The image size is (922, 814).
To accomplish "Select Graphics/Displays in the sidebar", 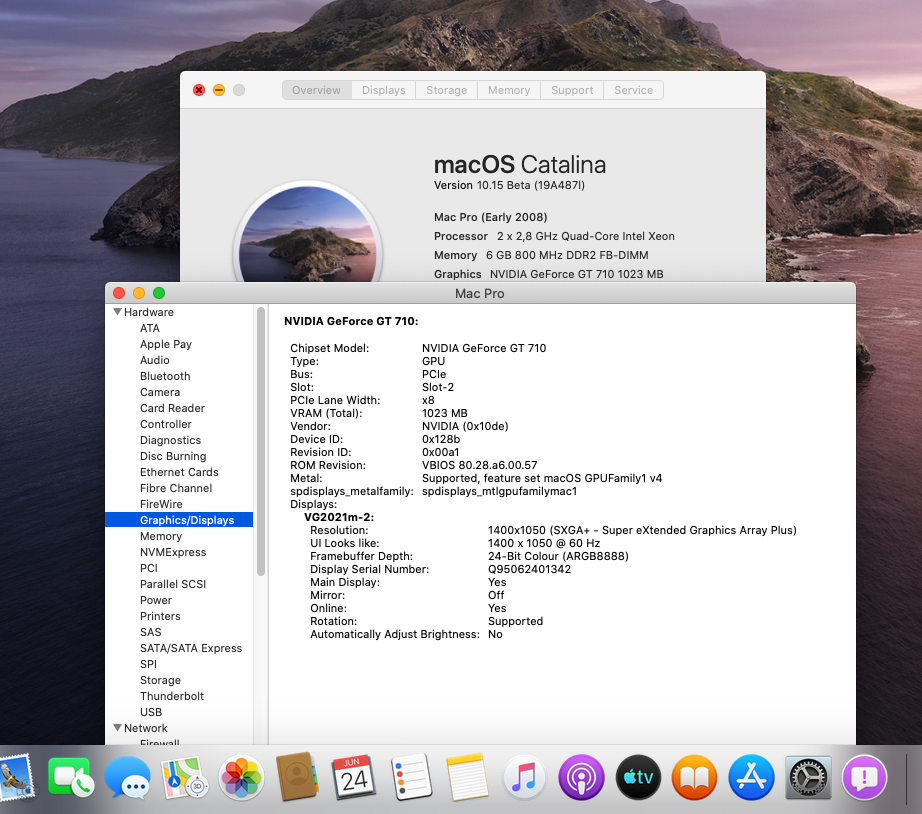I will click(x=179, y=520).
